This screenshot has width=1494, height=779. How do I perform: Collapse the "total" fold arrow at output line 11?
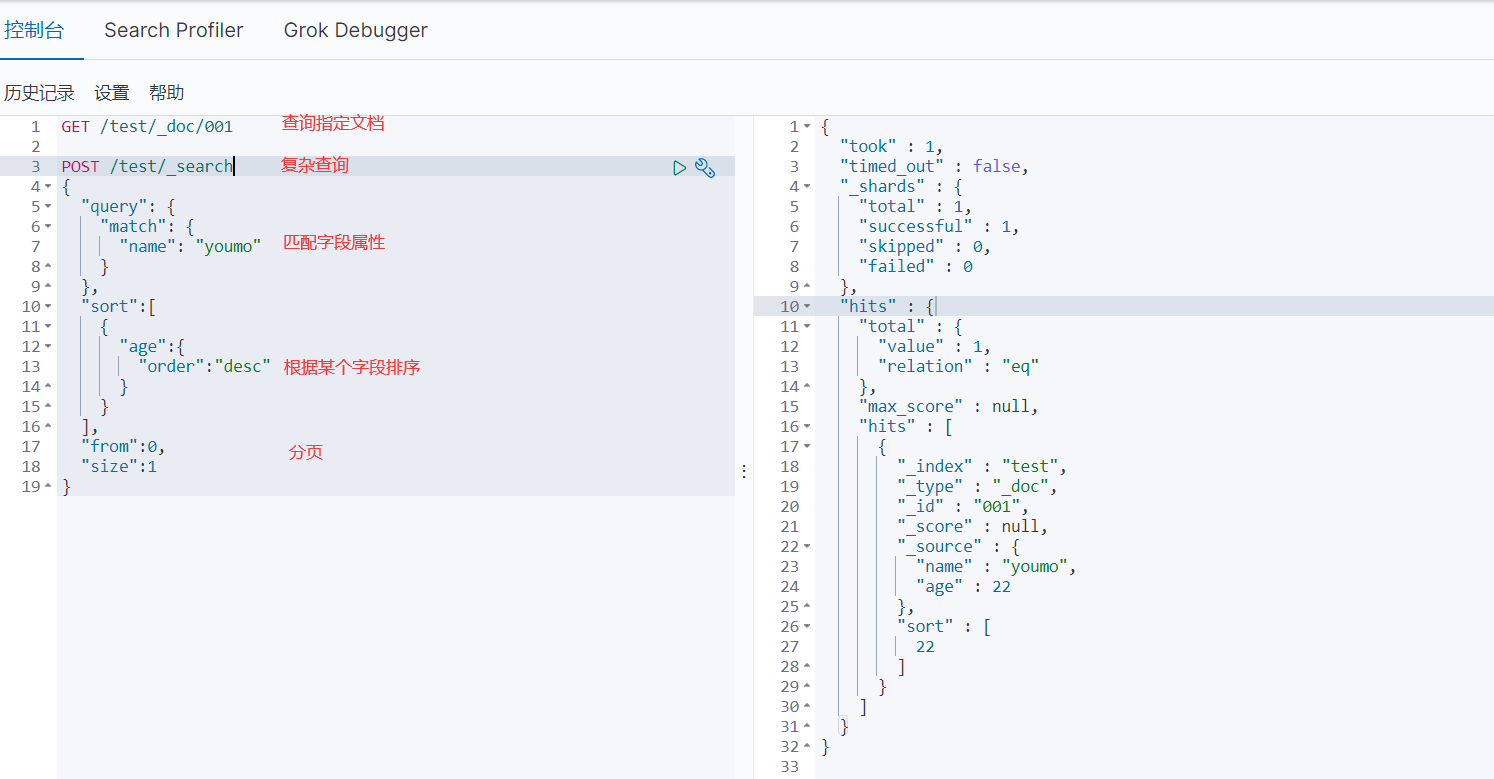click(807, 327)
